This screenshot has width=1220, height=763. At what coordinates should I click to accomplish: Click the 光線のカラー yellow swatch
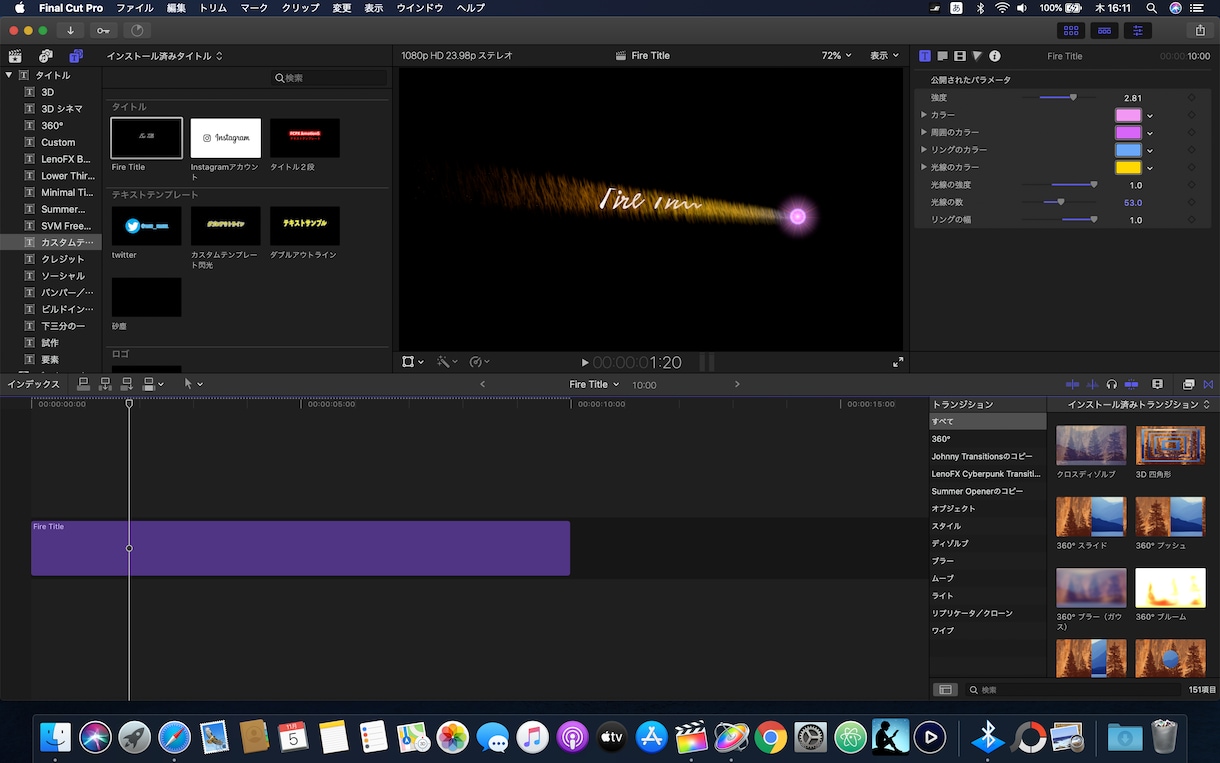point(1128,167)
